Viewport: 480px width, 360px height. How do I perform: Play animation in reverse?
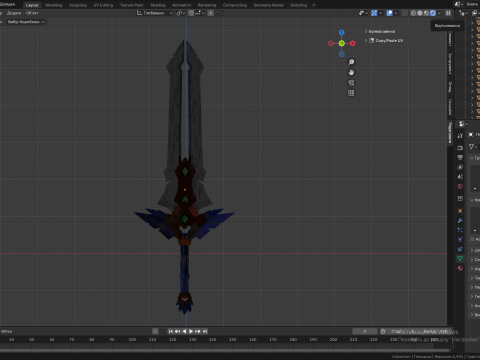click(184, 331)
